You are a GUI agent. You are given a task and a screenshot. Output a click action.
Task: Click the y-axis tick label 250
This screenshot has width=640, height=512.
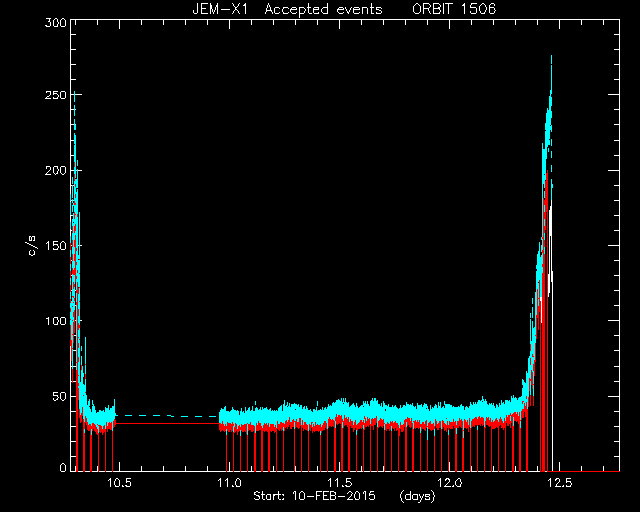pos(56,95)
